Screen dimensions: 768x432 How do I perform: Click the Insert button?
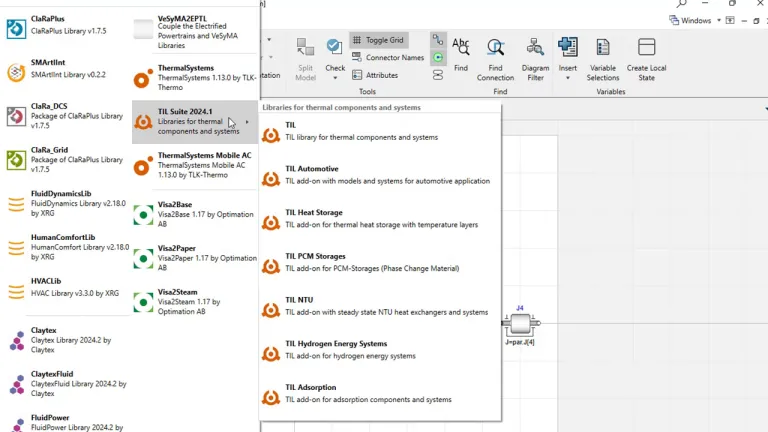coord(568,52)
